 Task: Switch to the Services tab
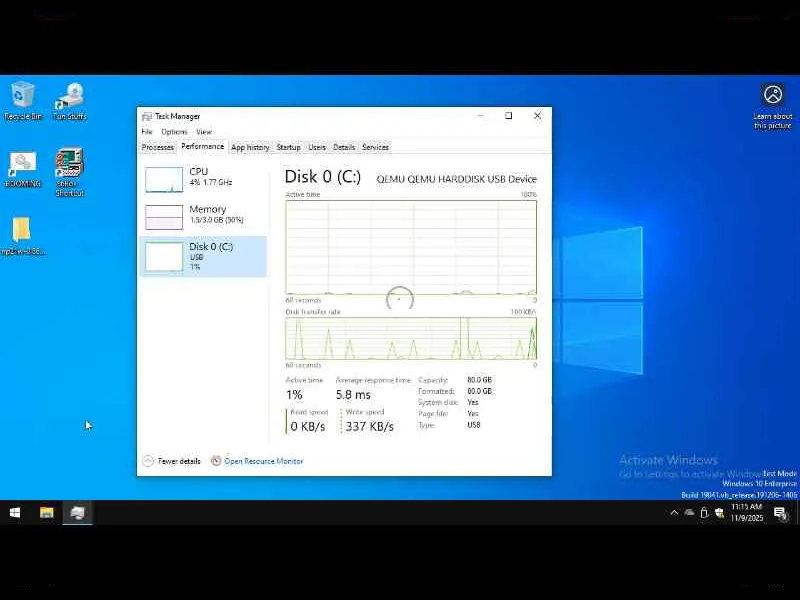[376, 147]
